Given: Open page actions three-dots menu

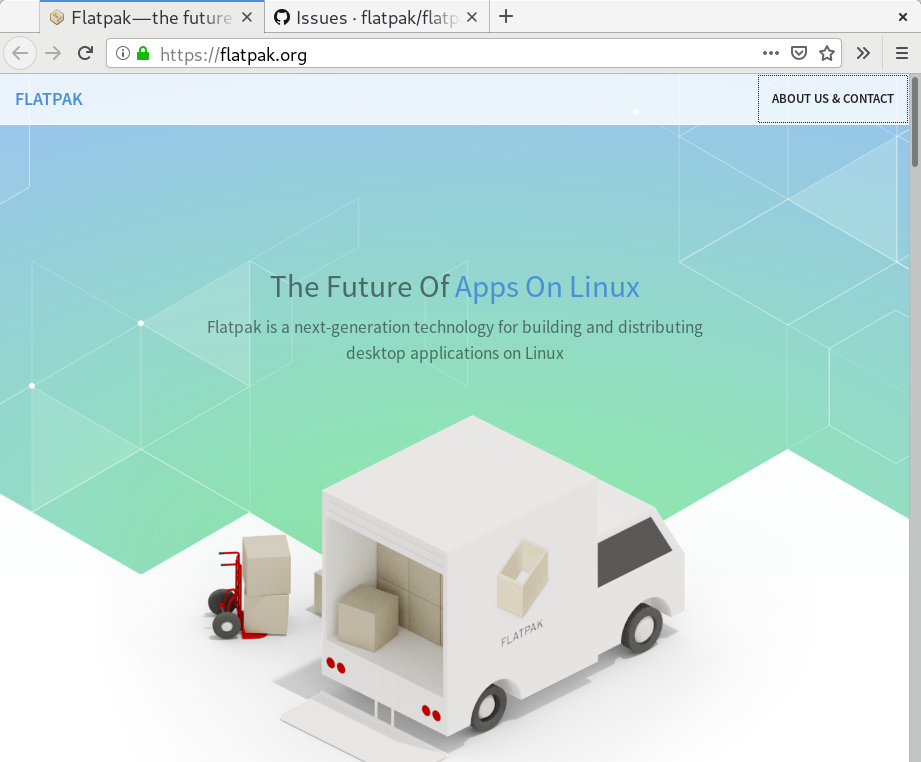Looking at the screenshot, I should point(771,53).
